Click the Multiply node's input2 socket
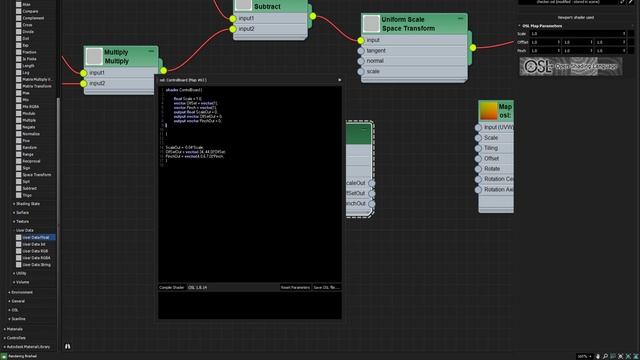Screen dimensions: 640x360 click(x=84, y=84)
